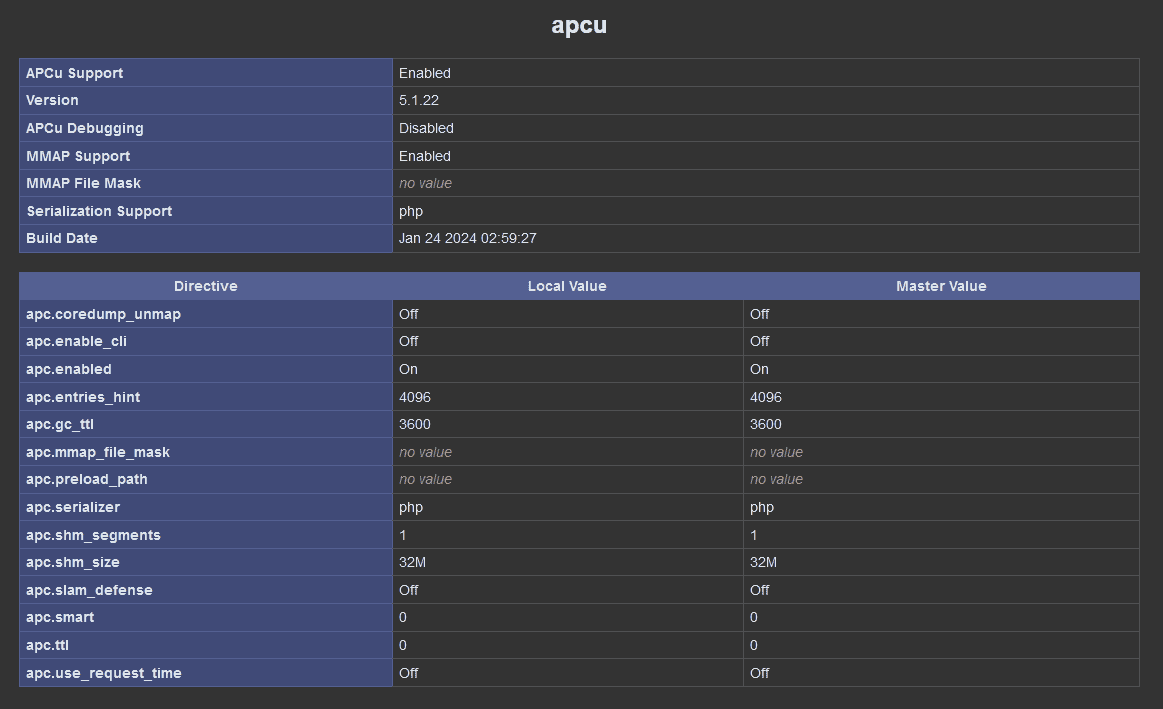1163x709 pixels.
Task: Click the php value of Serialization Support
Action: [411, 211]
